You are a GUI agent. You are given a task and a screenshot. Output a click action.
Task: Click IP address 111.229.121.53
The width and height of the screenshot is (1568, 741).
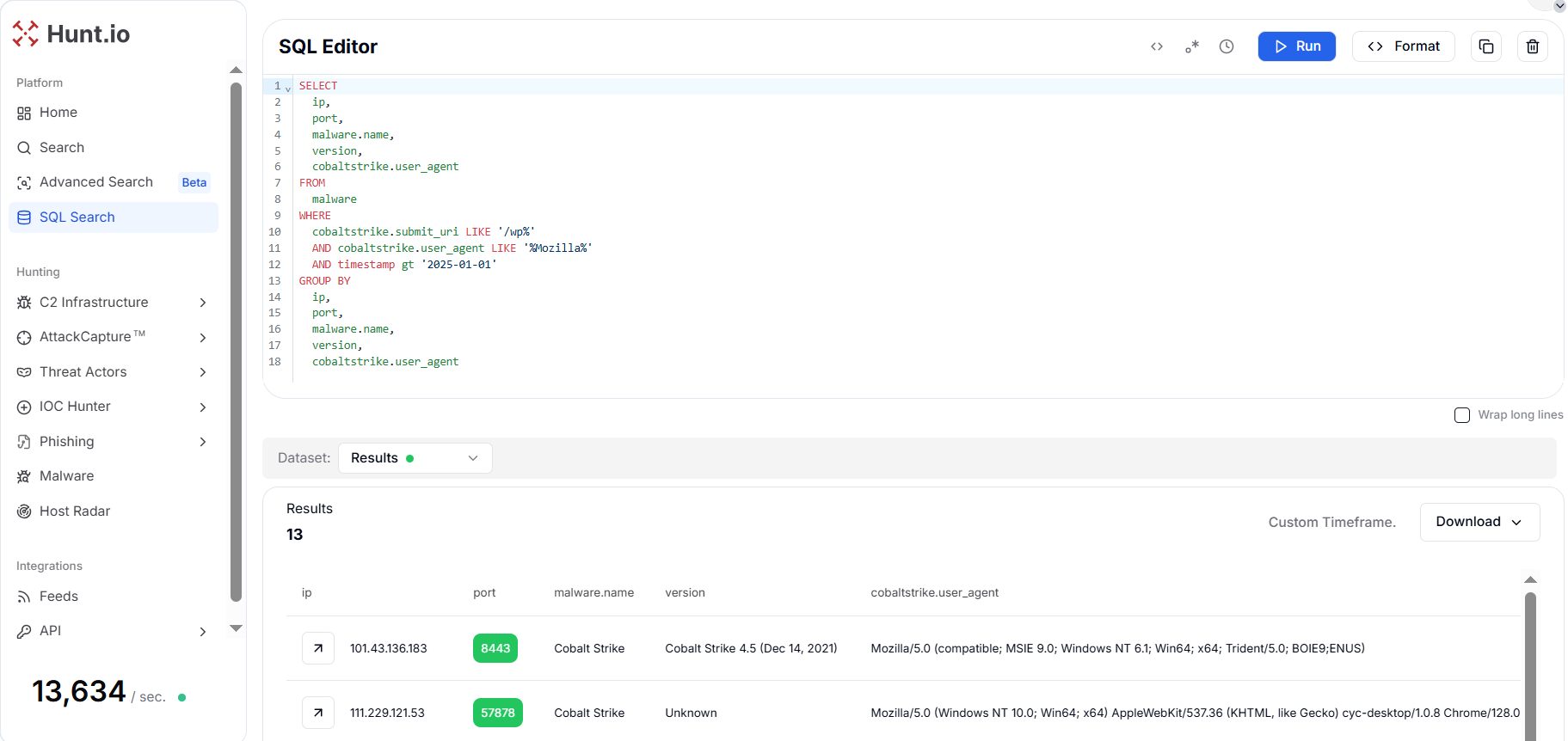(x=387, y=713)
